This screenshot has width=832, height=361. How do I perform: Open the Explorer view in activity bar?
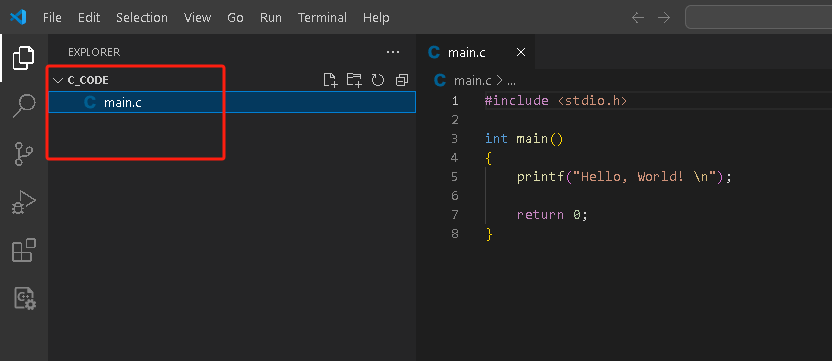tap(23, 58)
